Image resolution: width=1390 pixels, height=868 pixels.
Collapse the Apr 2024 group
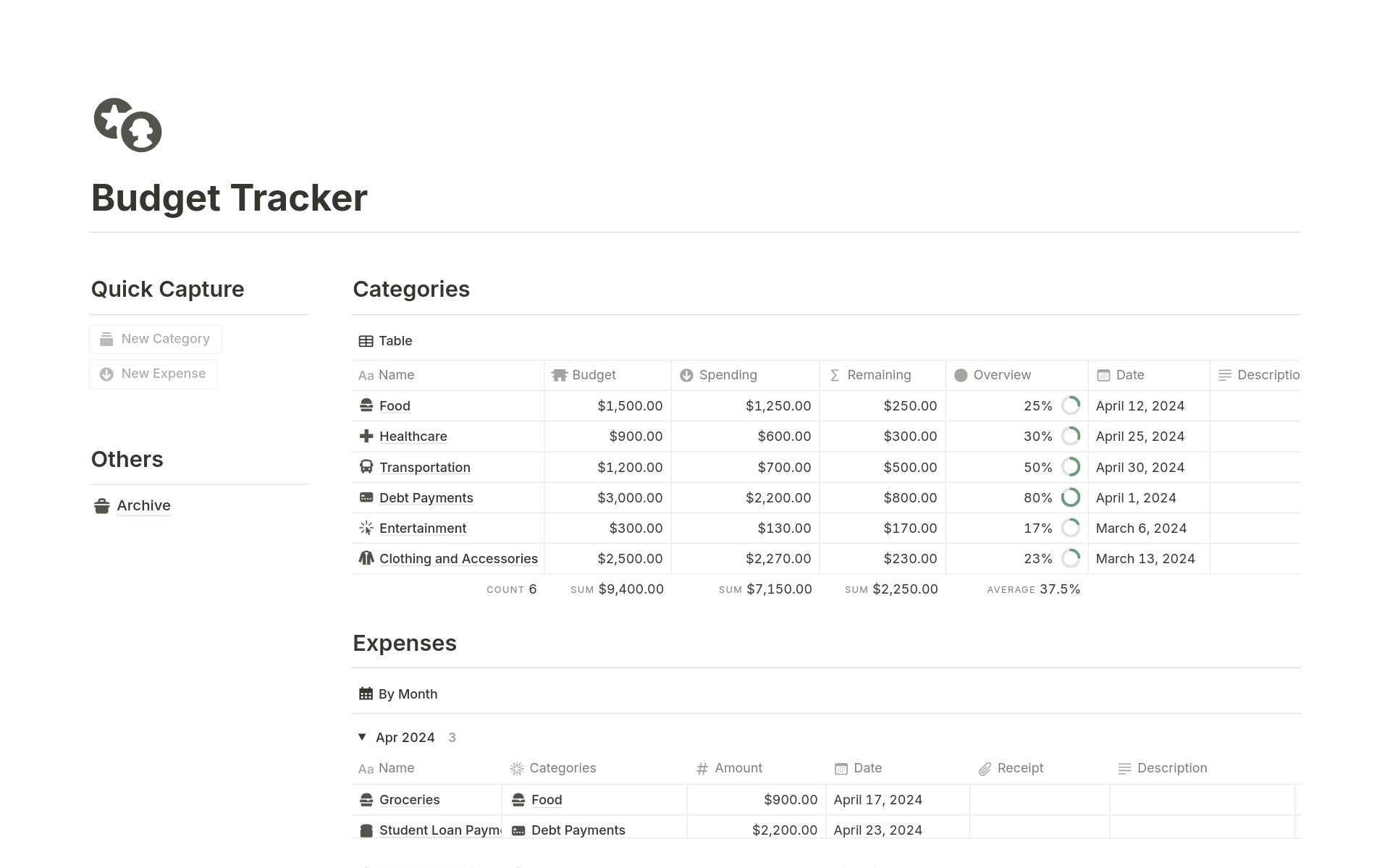(x=362, y=737)
